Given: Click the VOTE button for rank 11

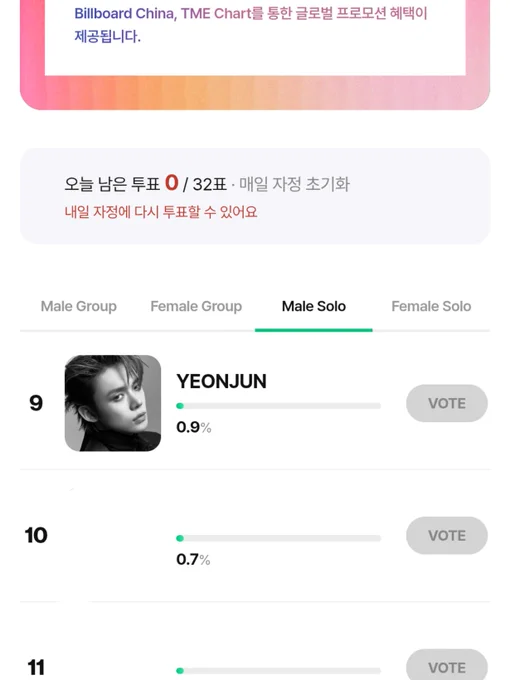Looking at the screenshot, I should tap(447, 665).
